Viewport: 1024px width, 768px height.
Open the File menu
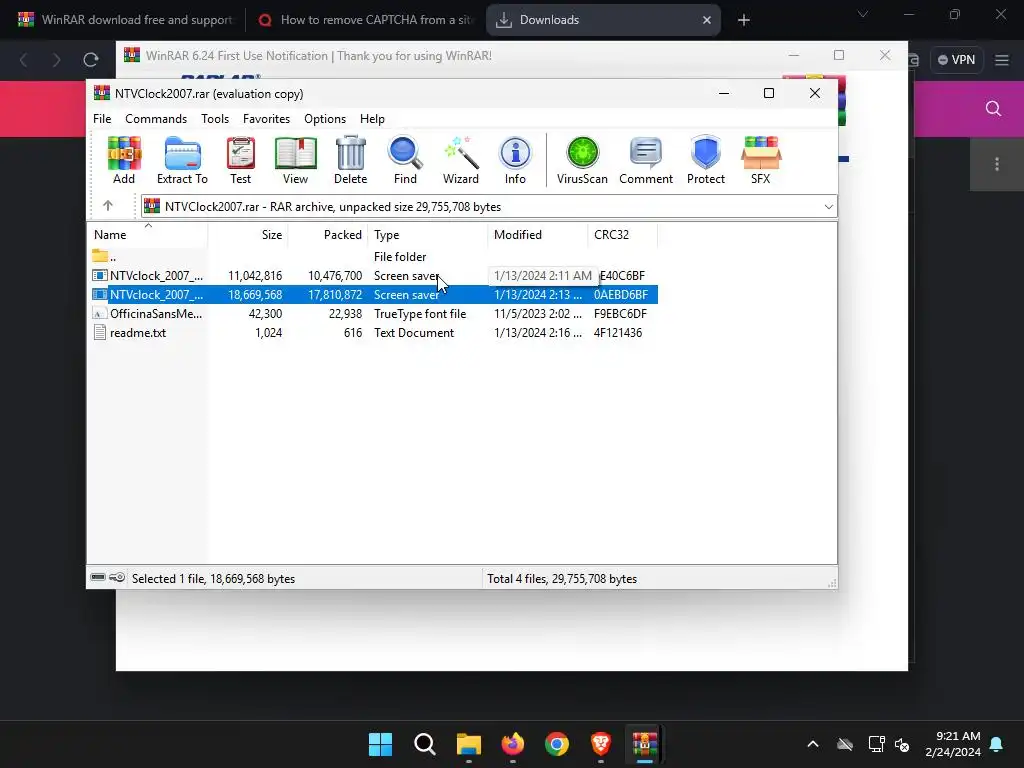102,119
